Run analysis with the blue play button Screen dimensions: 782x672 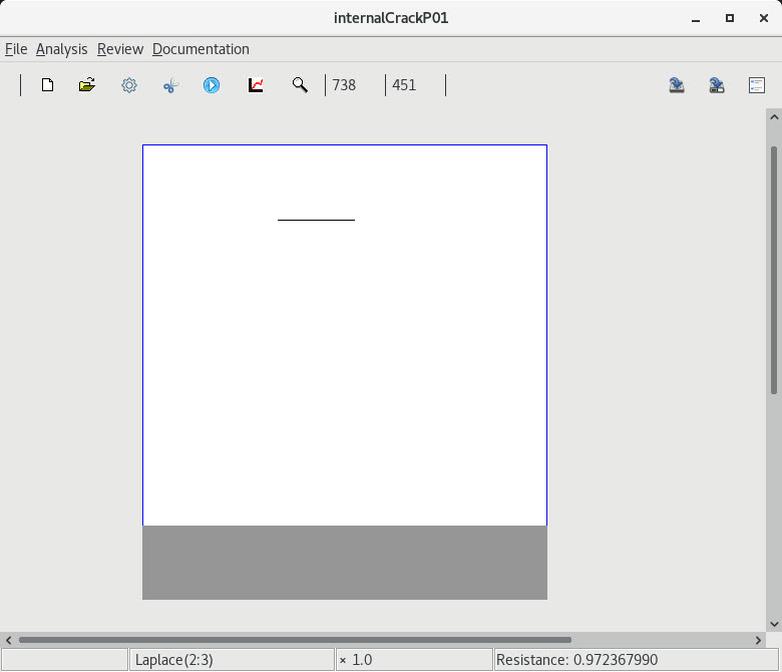point(211,85)
